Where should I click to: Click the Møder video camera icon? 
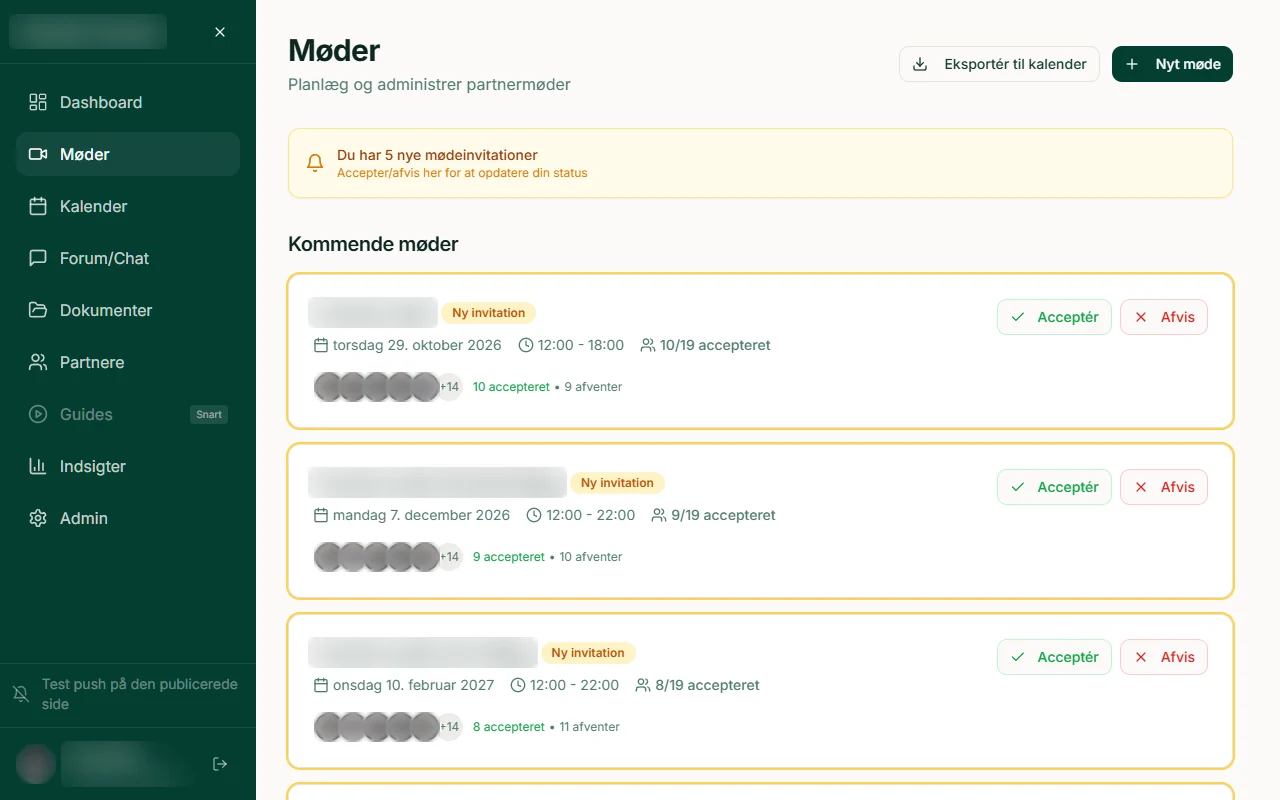pos(38,154)
